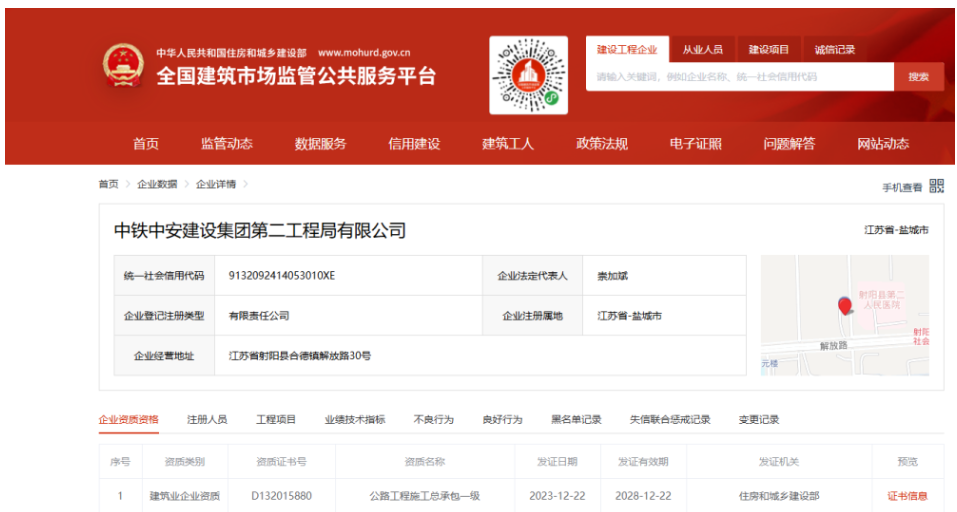Click the national emblem logo
This screenshot has width=957, height=512.
point(124,65)
